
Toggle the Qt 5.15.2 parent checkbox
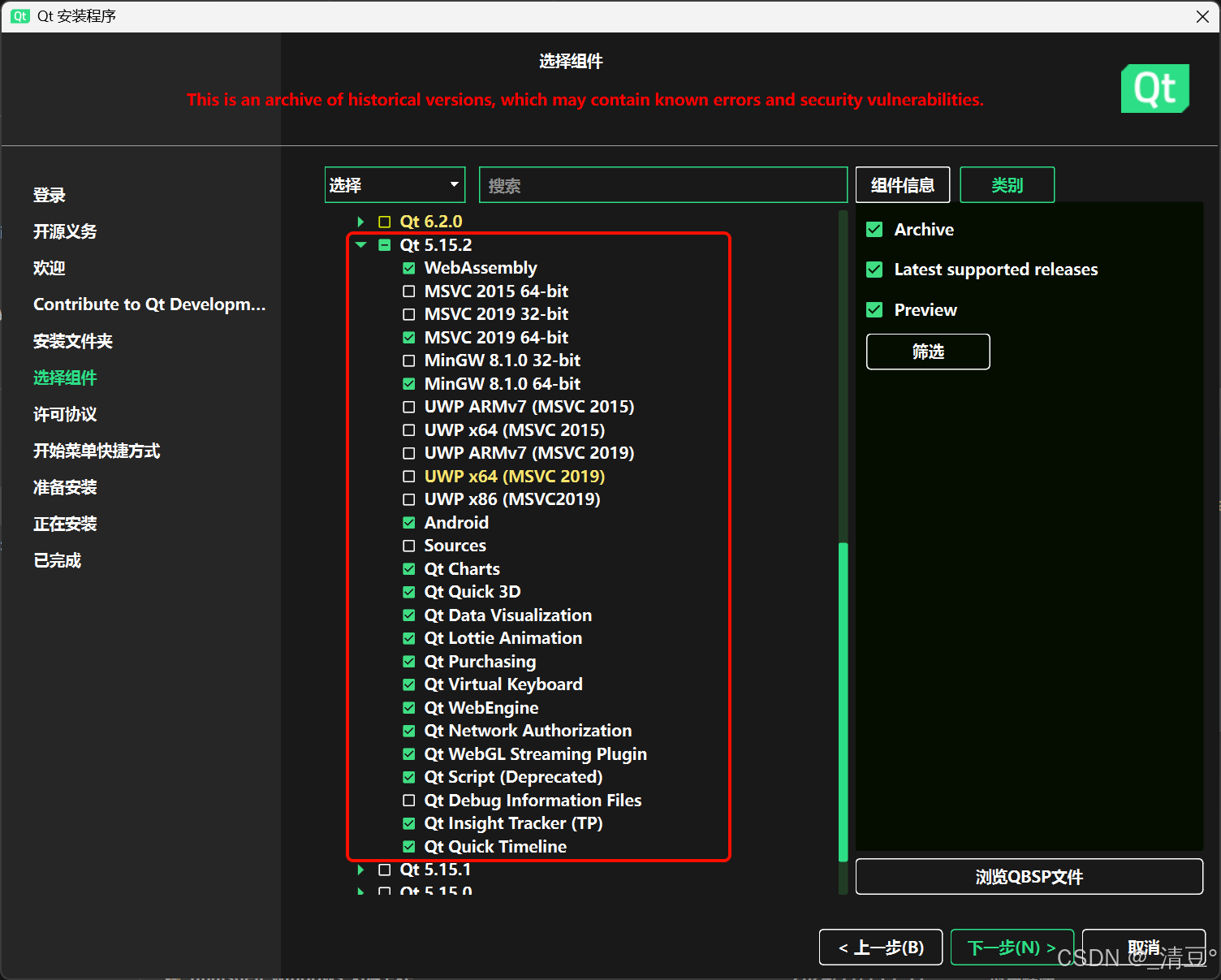385,245
